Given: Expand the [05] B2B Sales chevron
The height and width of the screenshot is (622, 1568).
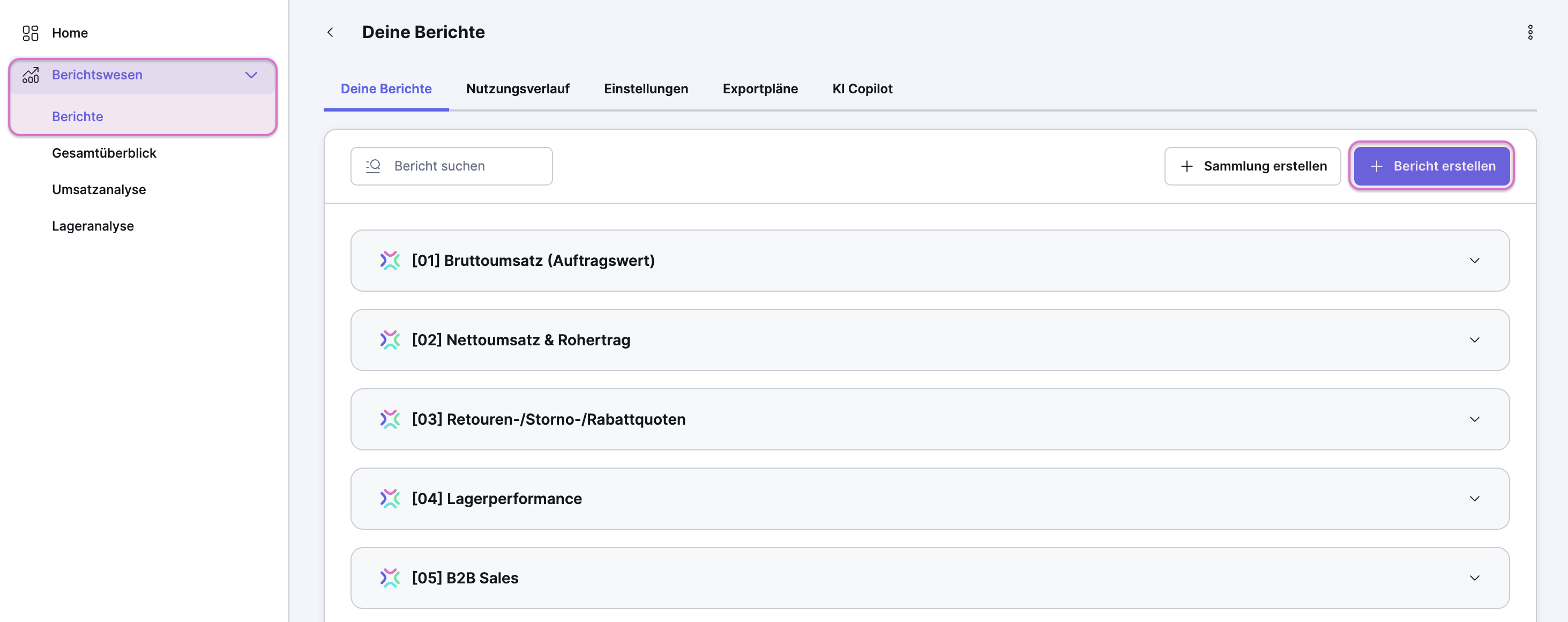Looking at the screenshot, I should [1474, 577].
